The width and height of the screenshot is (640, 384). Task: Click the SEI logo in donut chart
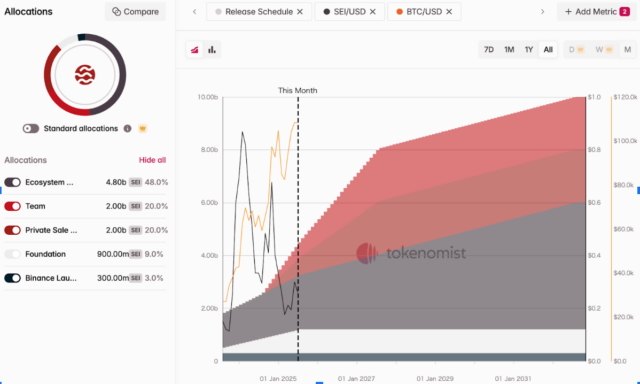coord(85,75)
